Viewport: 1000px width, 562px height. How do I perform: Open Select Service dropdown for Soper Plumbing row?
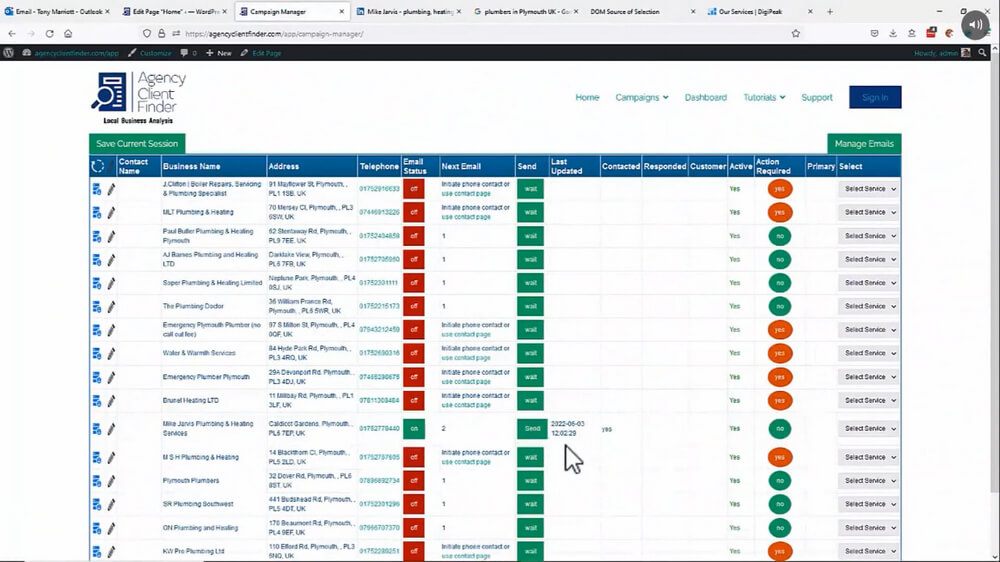click(870, 283)
